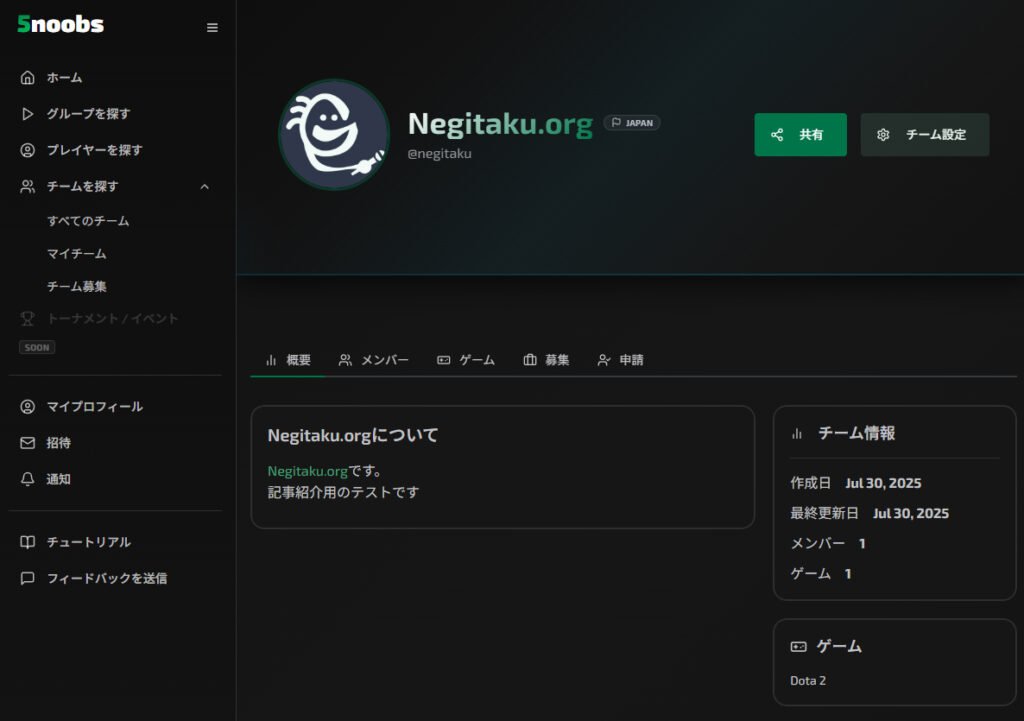The image size is (1024, 721).
Task: Switch to the 申請 tab
Action: click(x=620, y=360)
